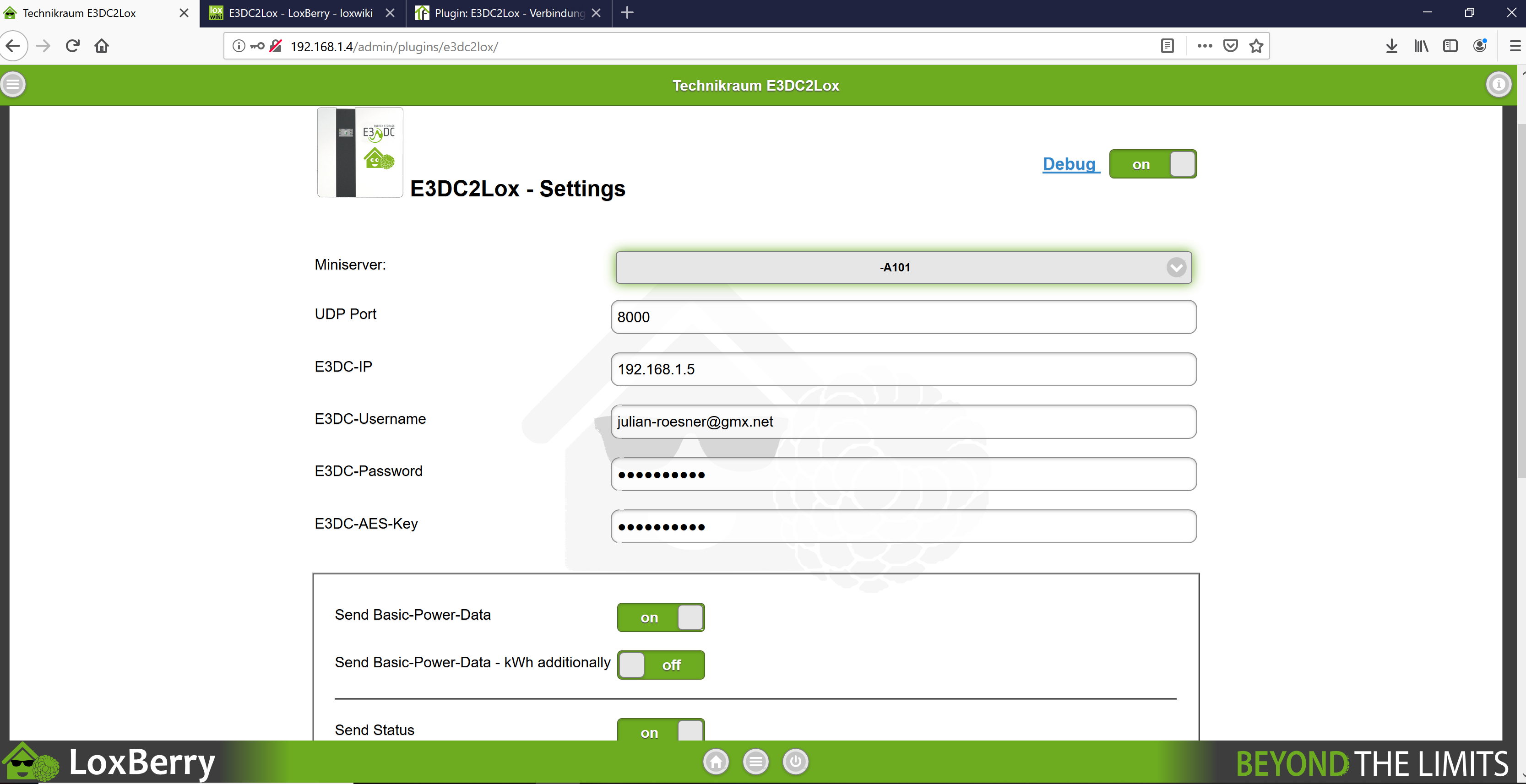Expand the Miniserver dropdown

pos(903,268)
